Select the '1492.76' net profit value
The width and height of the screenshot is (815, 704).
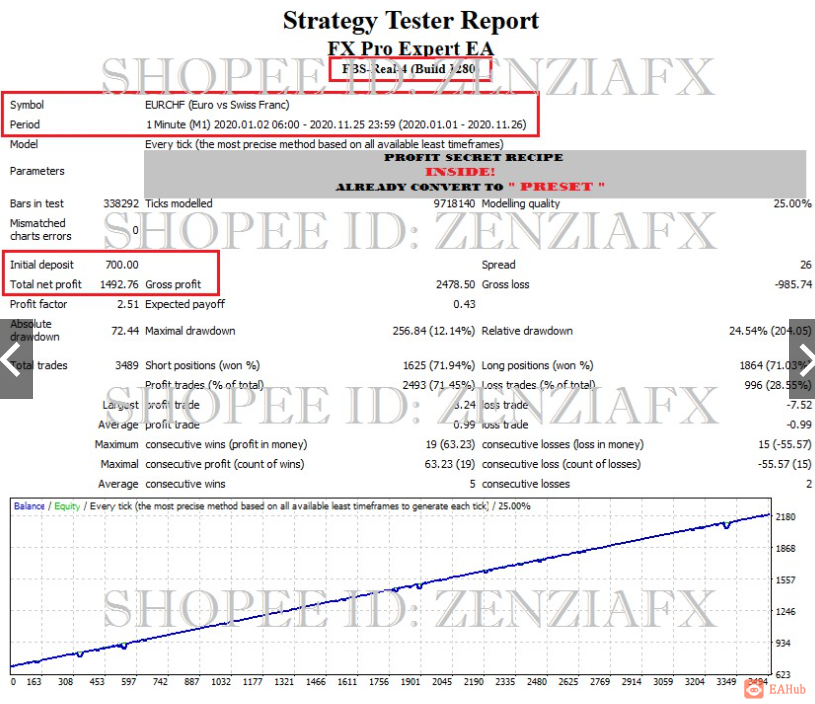119,284
